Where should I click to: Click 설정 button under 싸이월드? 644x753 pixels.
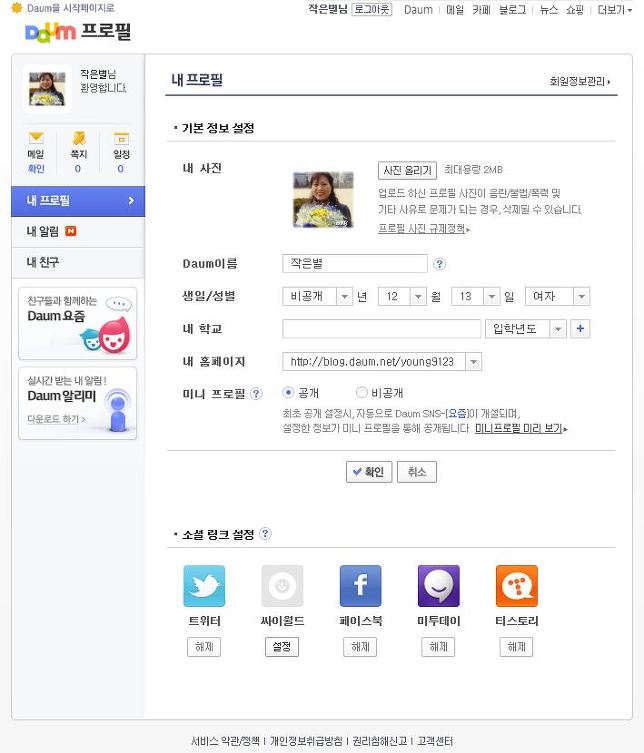pyautogui.click(x=282, y=647)
